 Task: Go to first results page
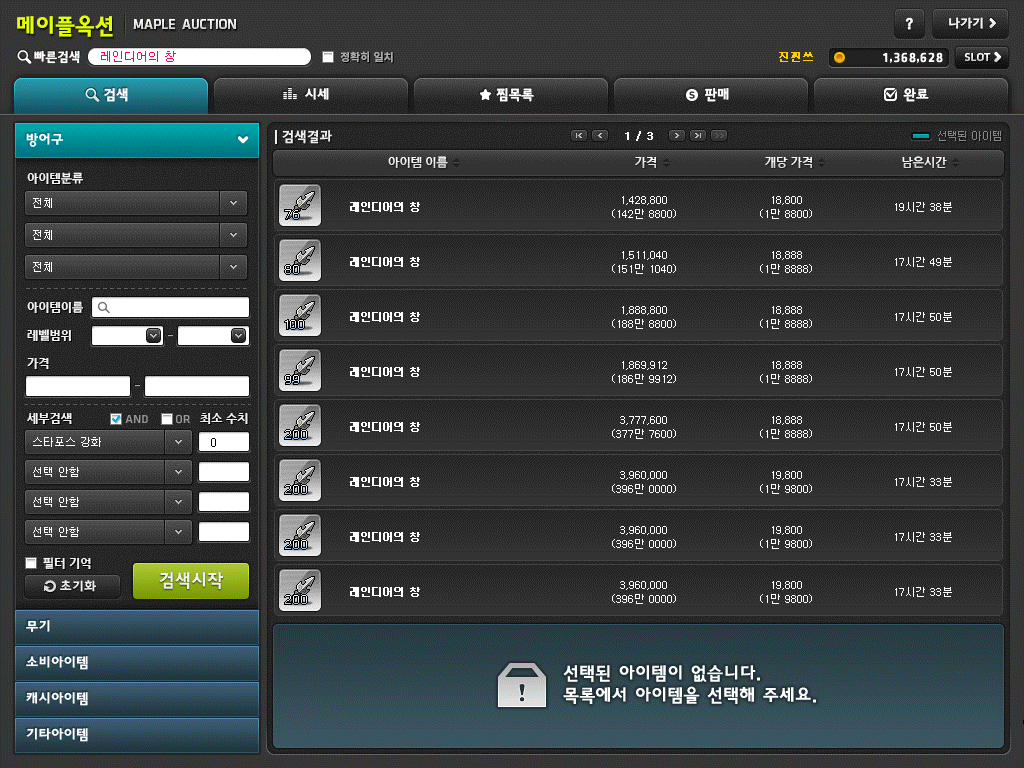579,136
